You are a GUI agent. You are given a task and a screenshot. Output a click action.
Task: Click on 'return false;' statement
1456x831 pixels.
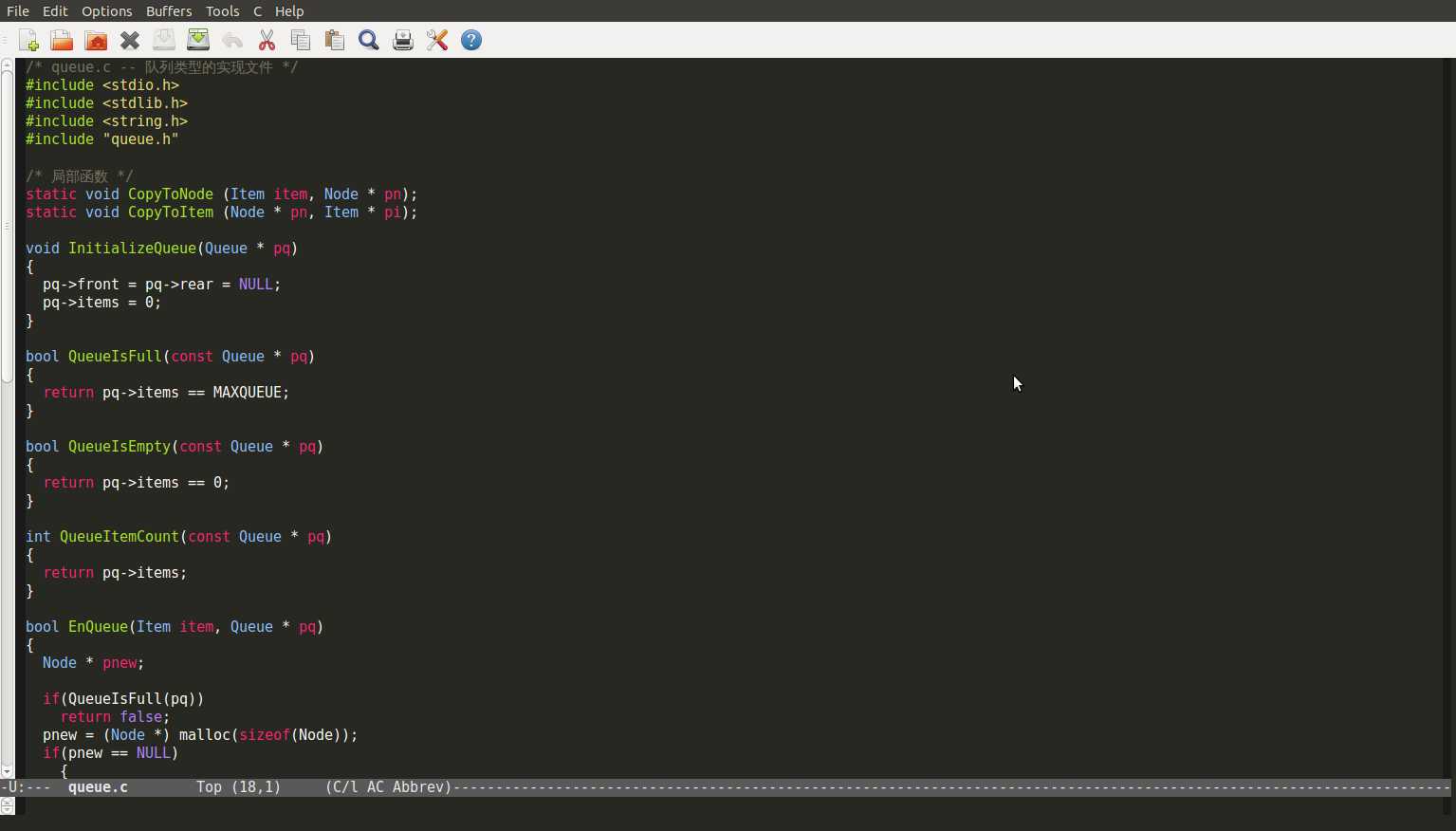point(115,717)
